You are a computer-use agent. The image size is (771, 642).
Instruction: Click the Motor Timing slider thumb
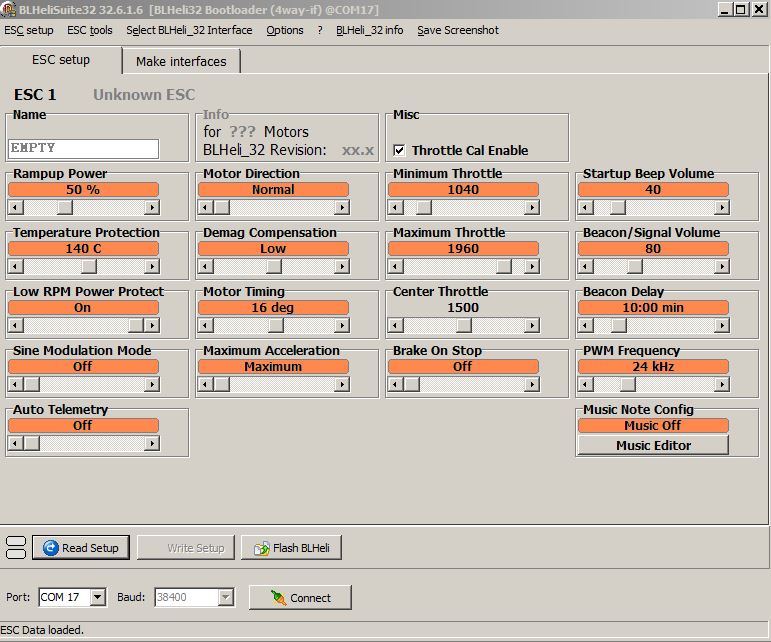point(276,325)
